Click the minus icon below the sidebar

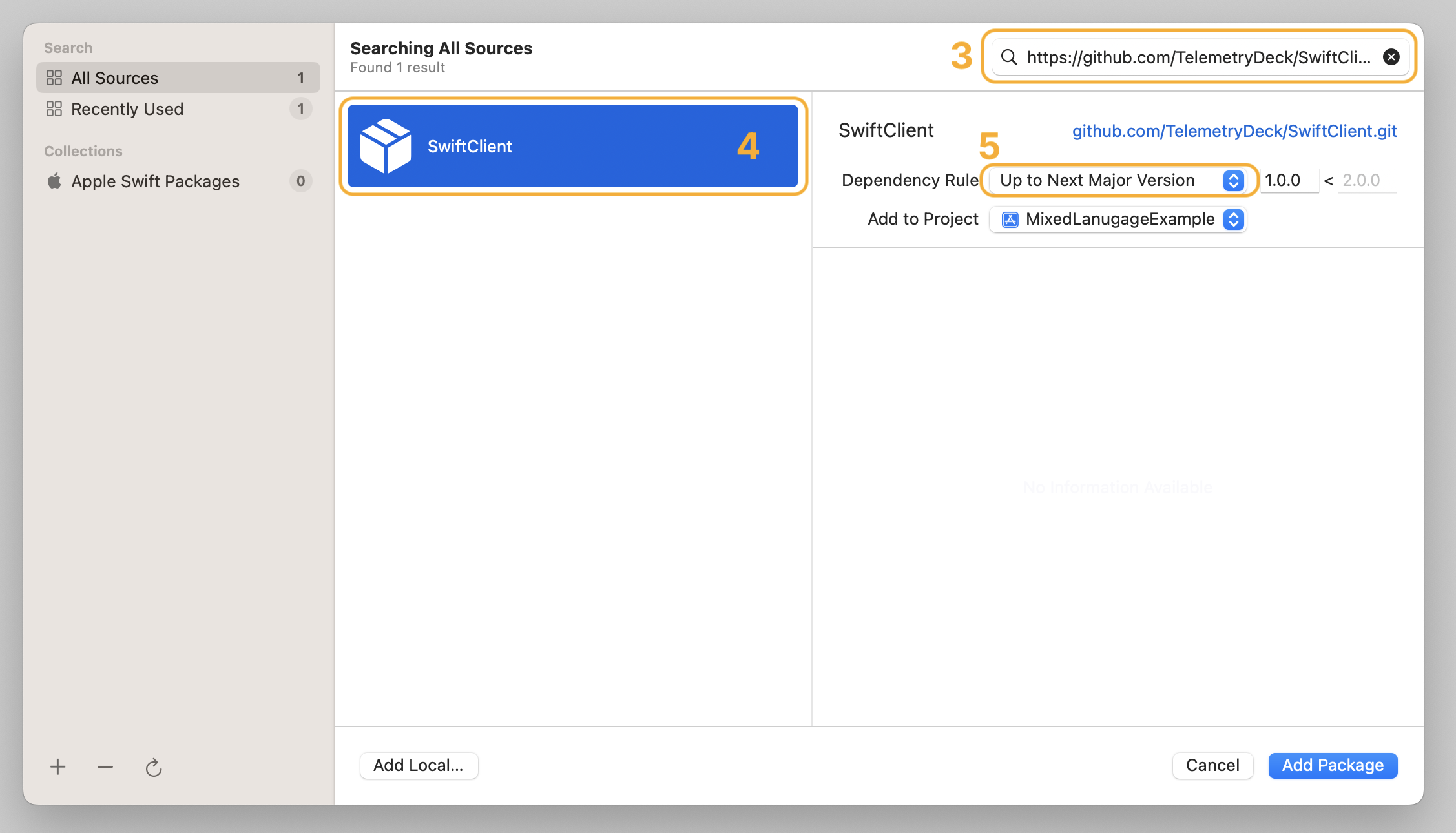(x=105, y=766)
